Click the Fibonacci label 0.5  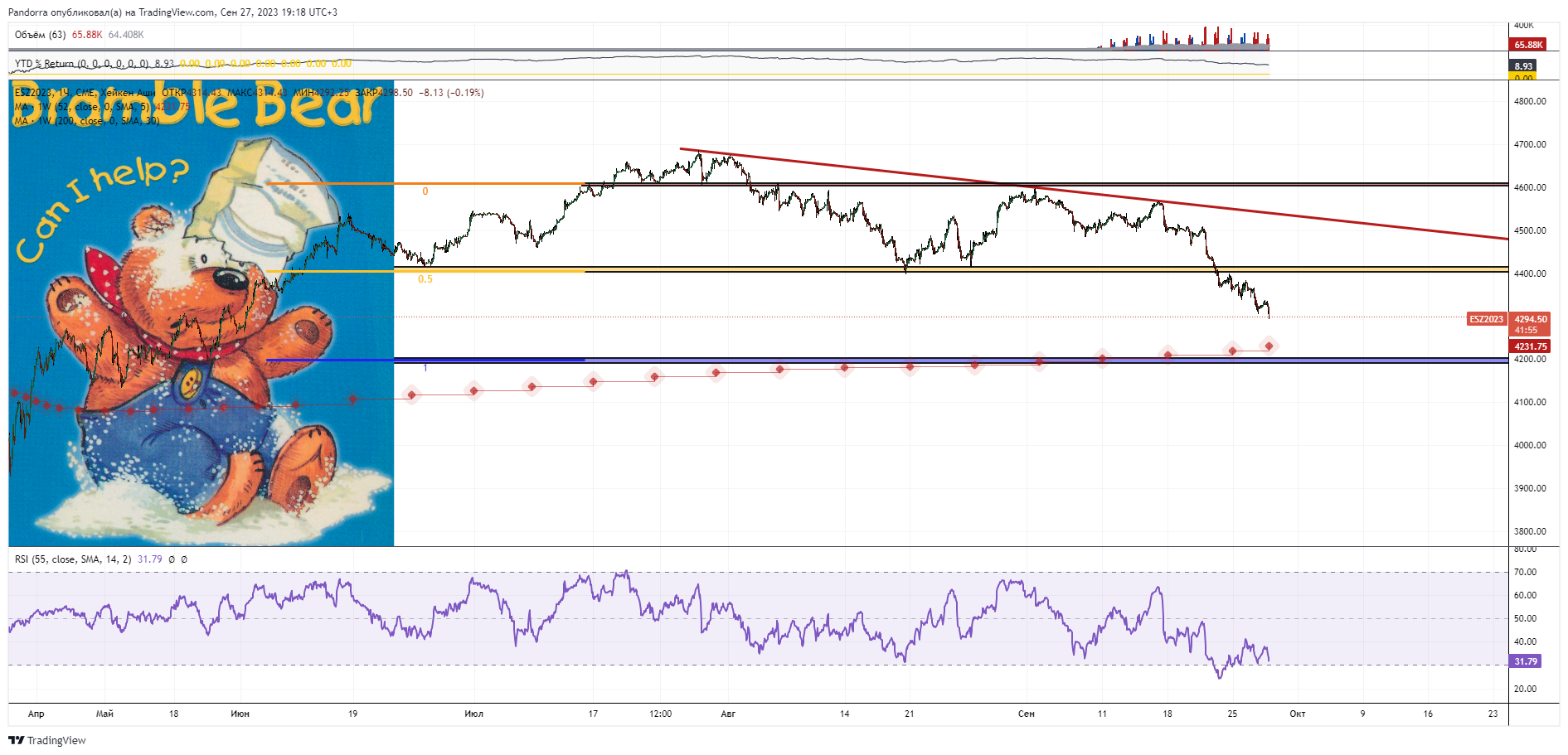point(425,279)
